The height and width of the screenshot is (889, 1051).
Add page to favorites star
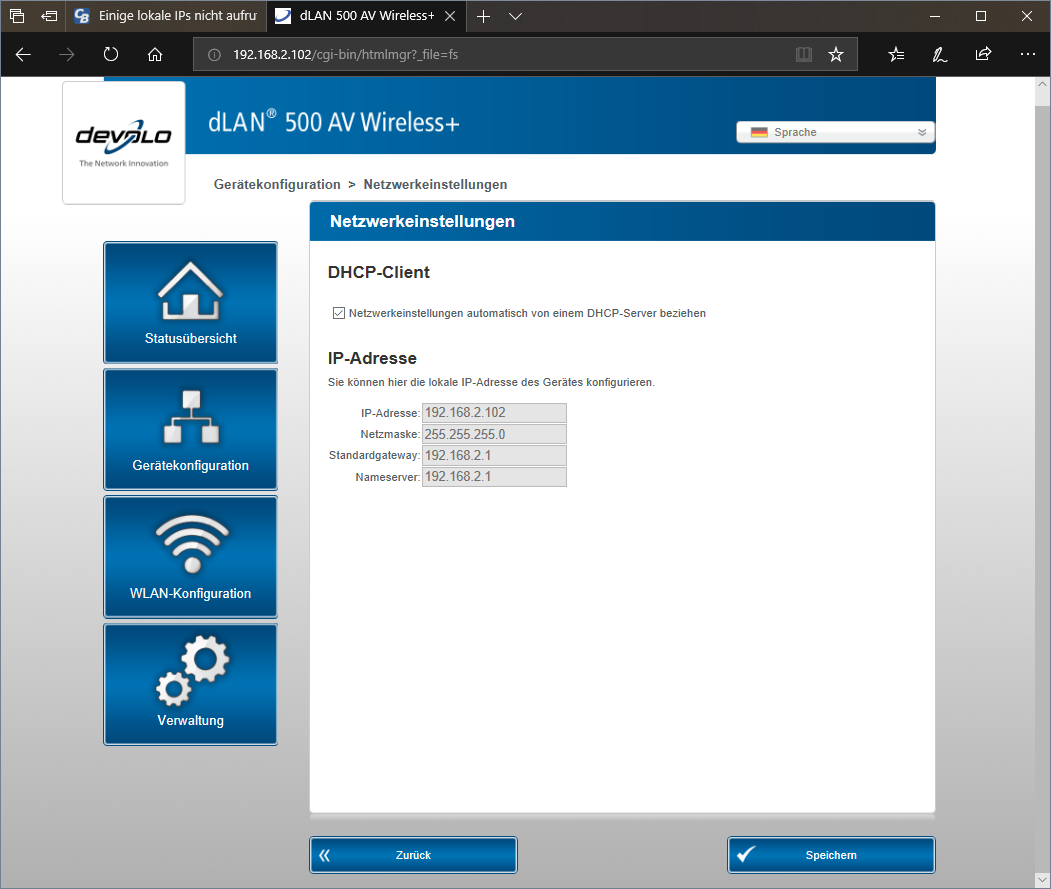(836, 54)
